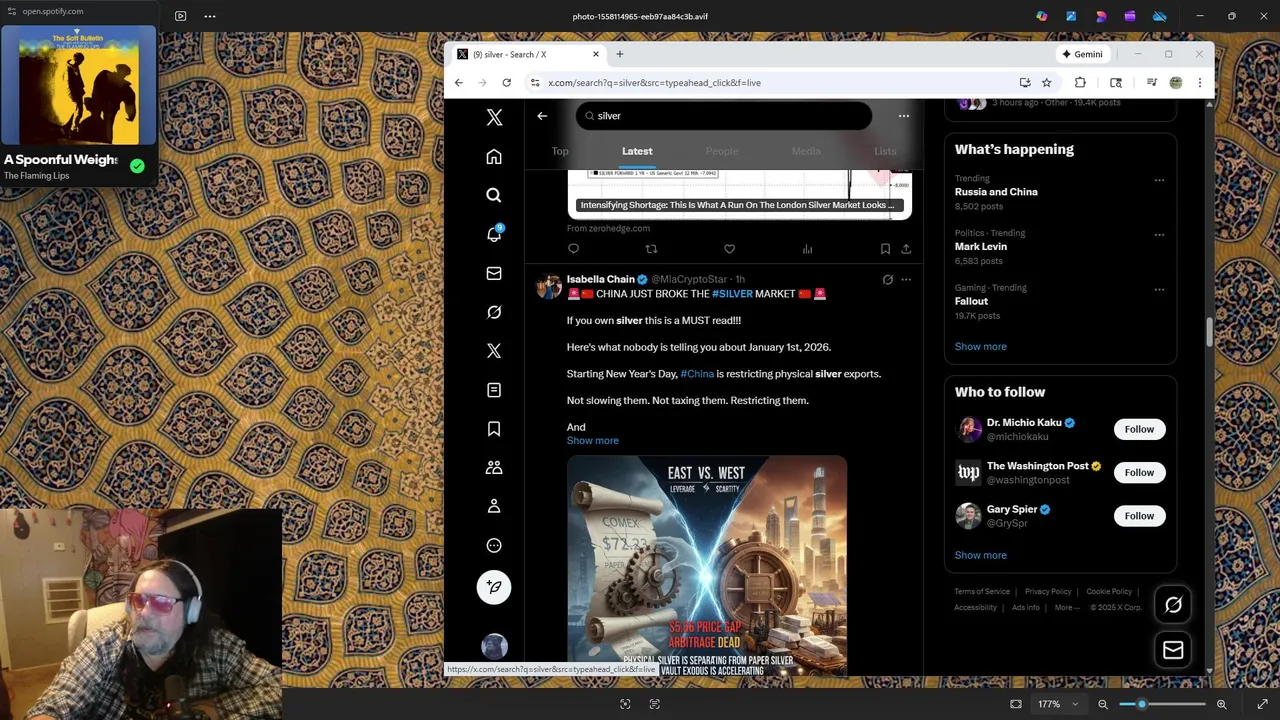Zoom in with photo viewer plus icon
Image resolution: width=1280 pixels, height=720 pixels.
[x=1221, y=704]
